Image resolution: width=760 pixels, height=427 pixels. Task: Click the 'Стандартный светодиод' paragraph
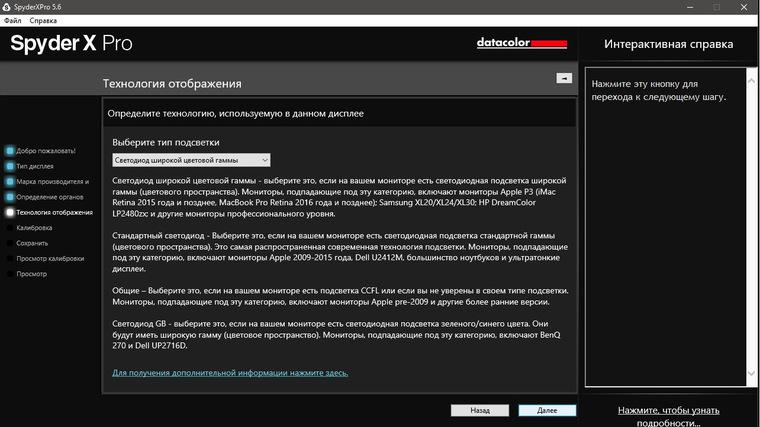point(340,252)
